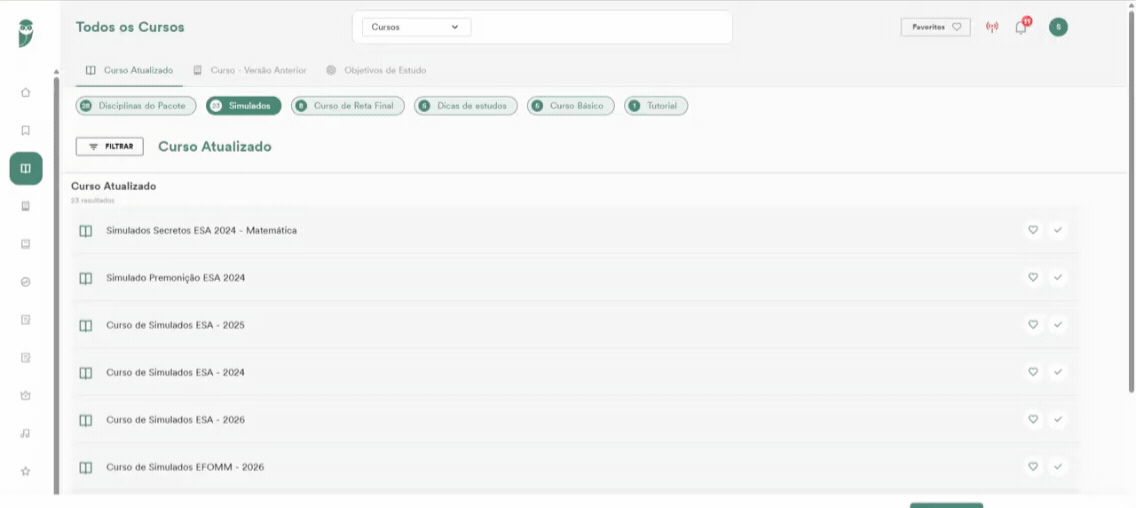This screenshot has width=1136, height=508.
Task: Switch to the Curso - Versão Anterior tab
Action: click(x=249, y=70)
